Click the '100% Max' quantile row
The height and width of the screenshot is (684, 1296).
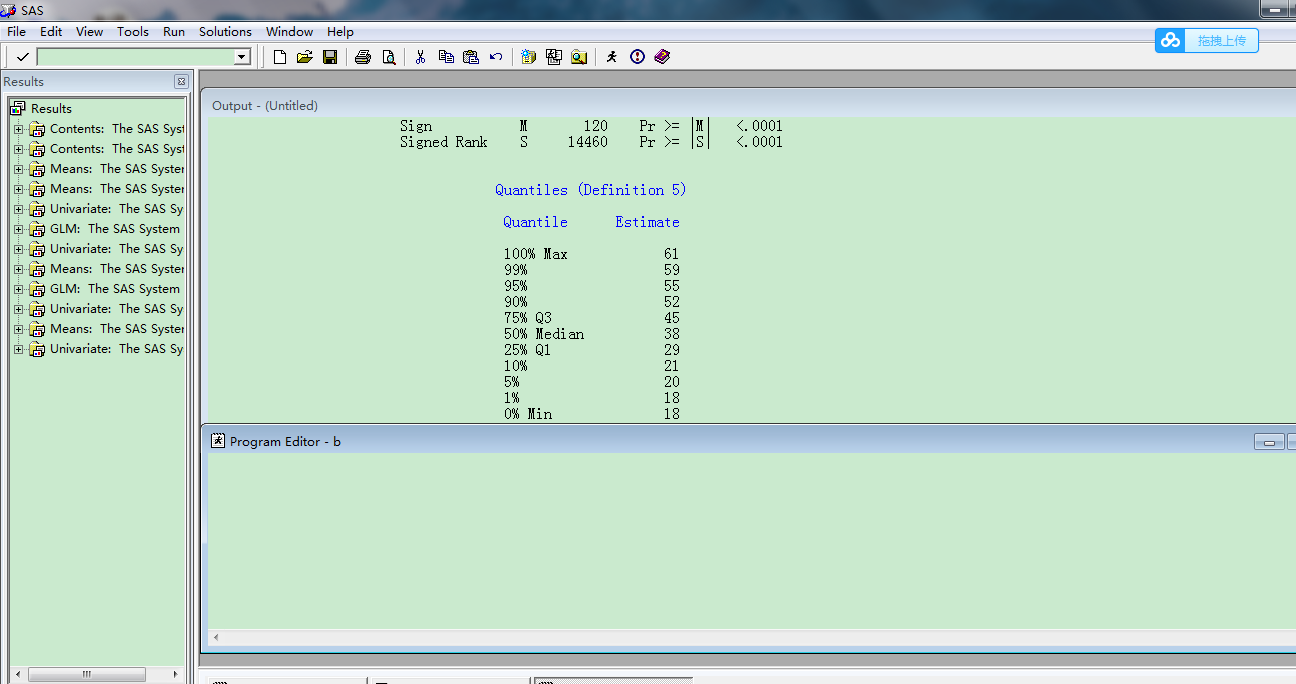tap(591, 254)
